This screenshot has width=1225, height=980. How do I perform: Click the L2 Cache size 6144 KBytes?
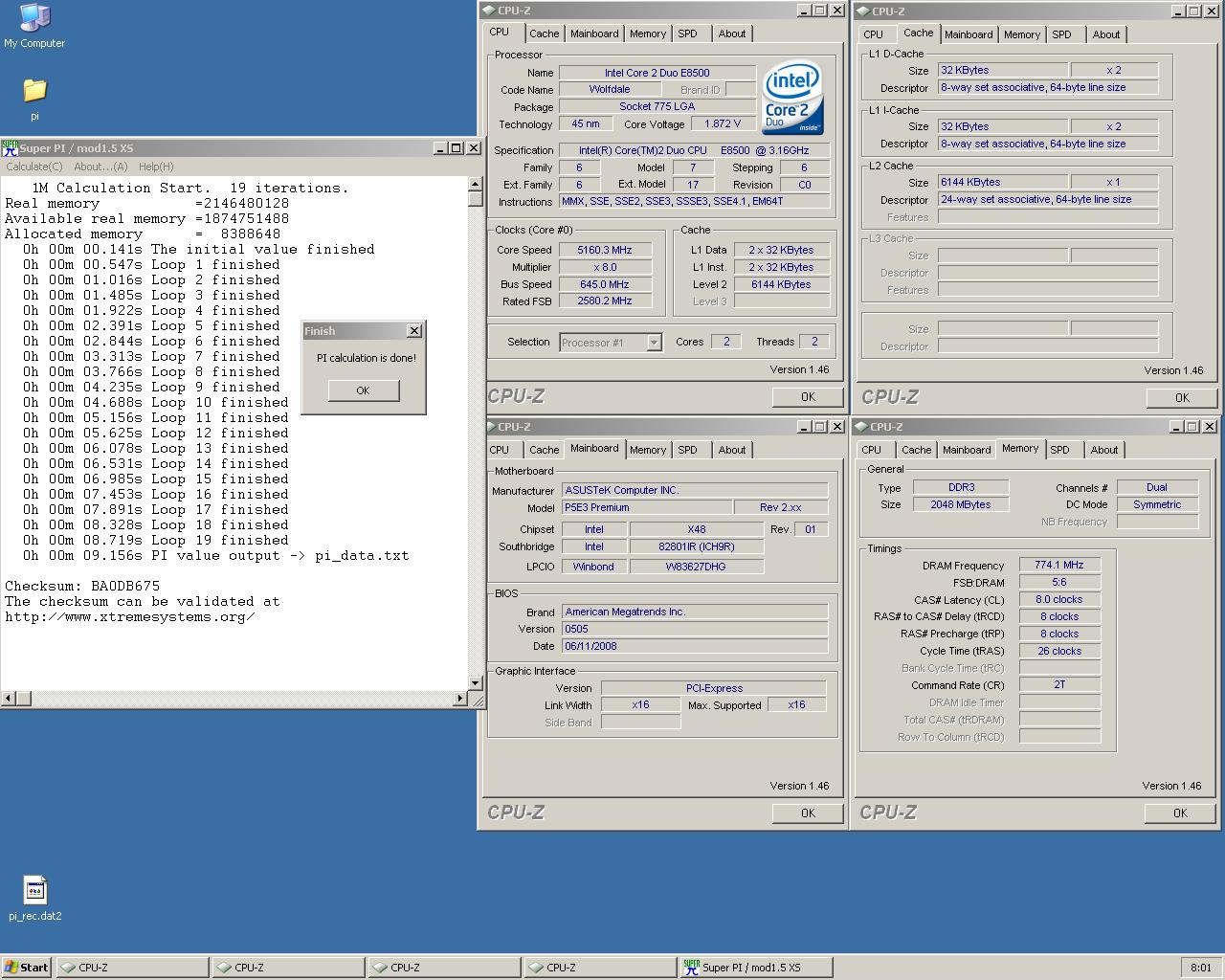pos(1002,183)
